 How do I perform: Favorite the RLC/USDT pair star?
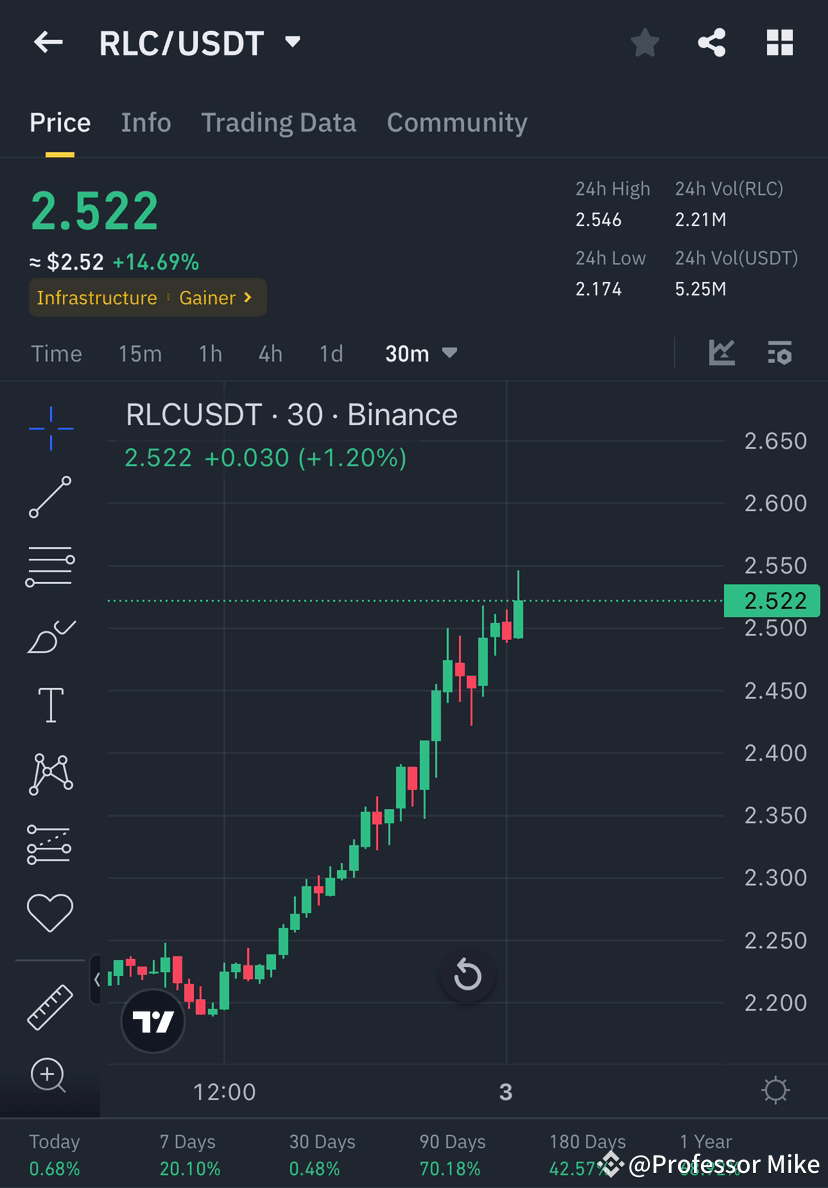pos(644,42)
